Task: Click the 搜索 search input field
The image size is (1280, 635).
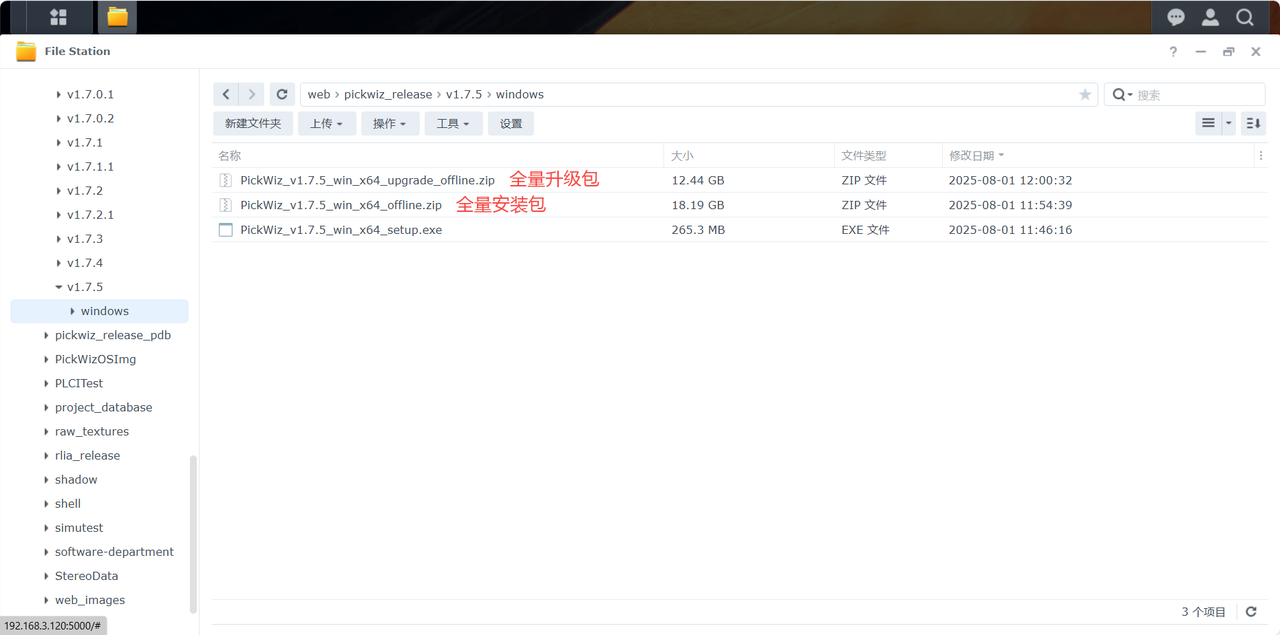Action: pos(1196,95)
